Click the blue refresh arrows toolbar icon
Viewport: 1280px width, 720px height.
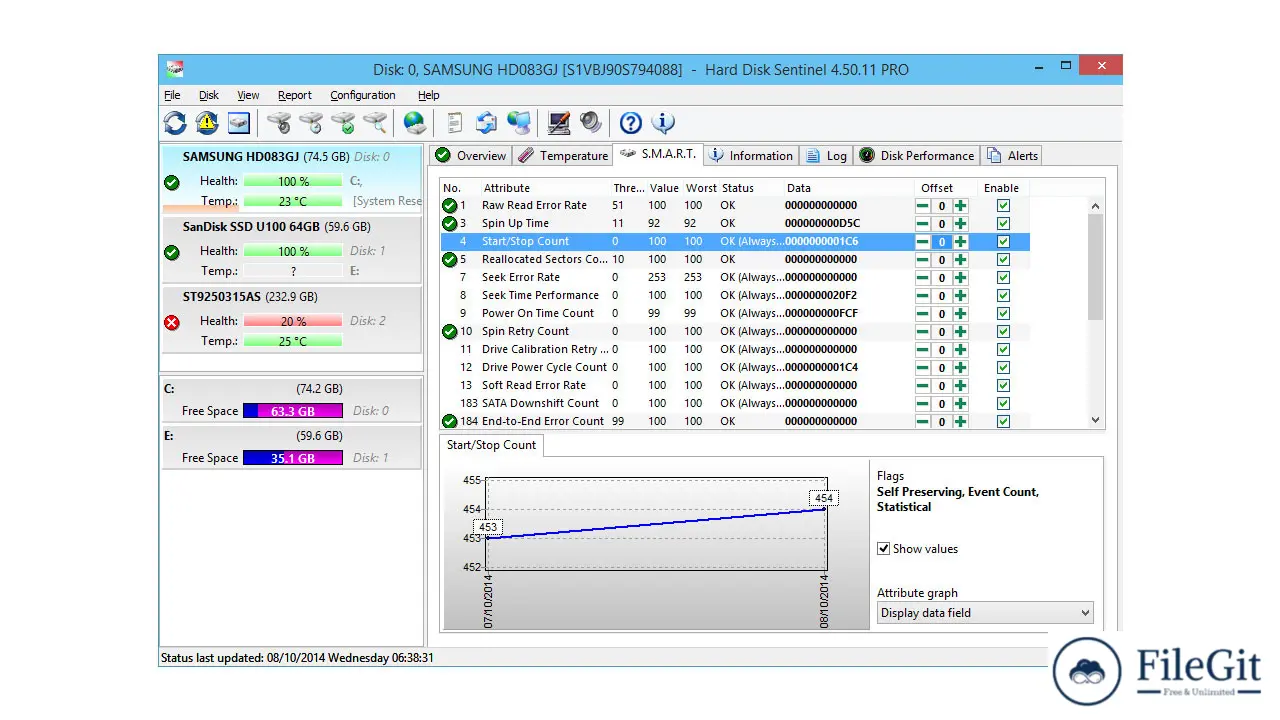(x=175, y=123)
